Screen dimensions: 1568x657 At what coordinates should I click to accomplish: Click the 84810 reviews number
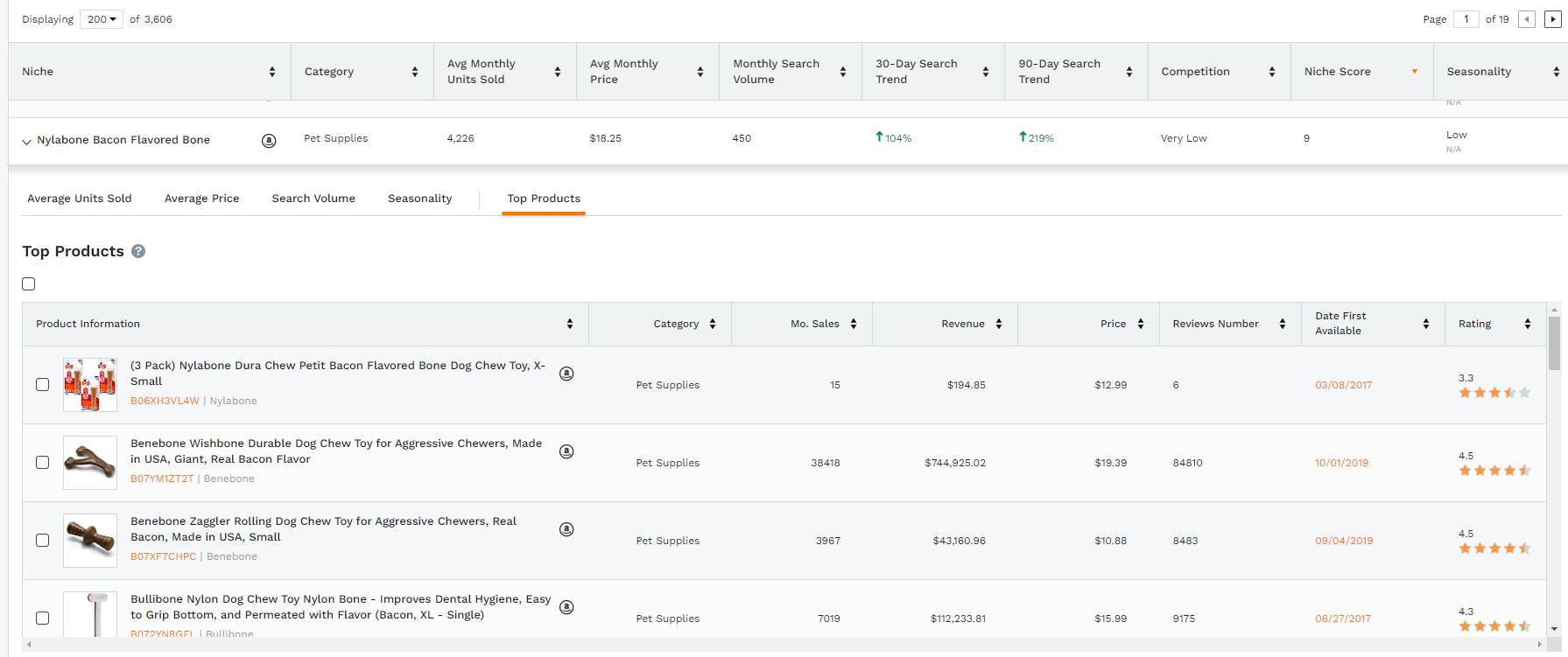1188,463
